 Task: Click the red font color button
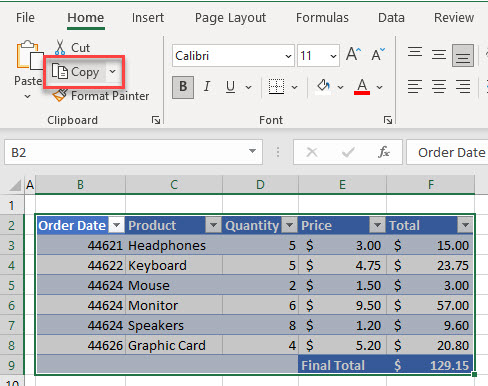click(362, 87)
